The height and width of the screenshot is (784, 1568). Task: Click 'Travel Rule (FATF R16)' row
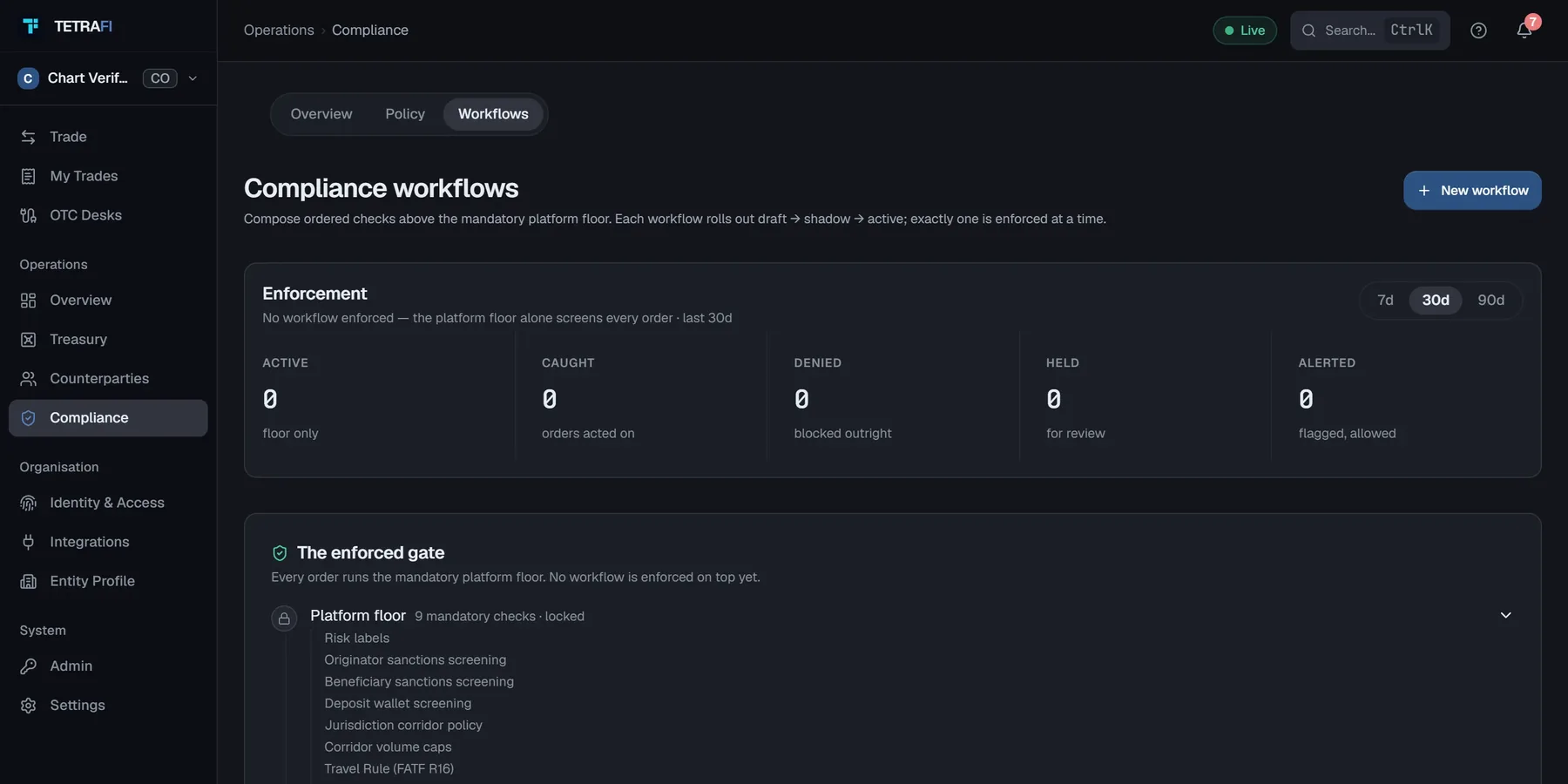coord(389,769)
